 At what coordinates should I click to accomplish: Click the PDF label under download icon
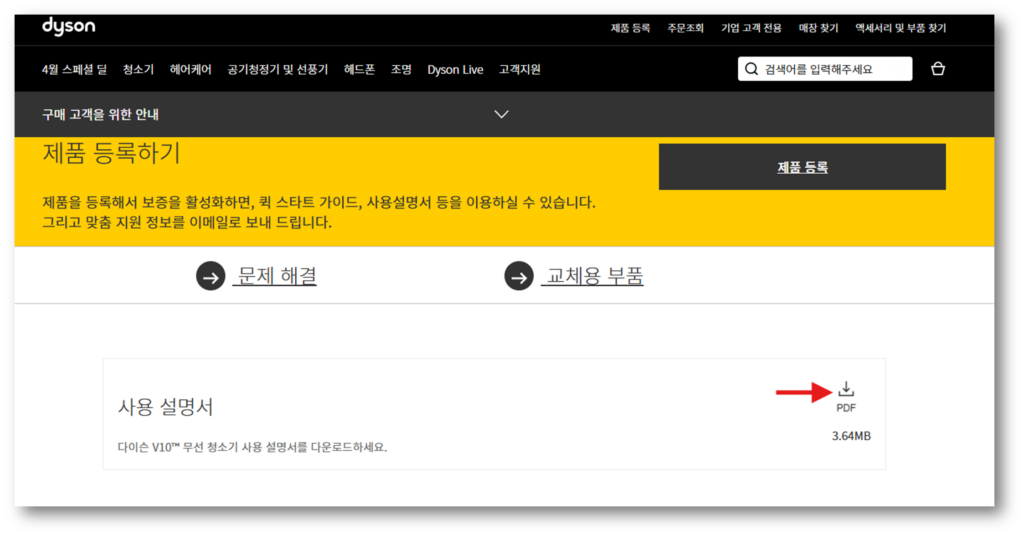pos(846,408)
